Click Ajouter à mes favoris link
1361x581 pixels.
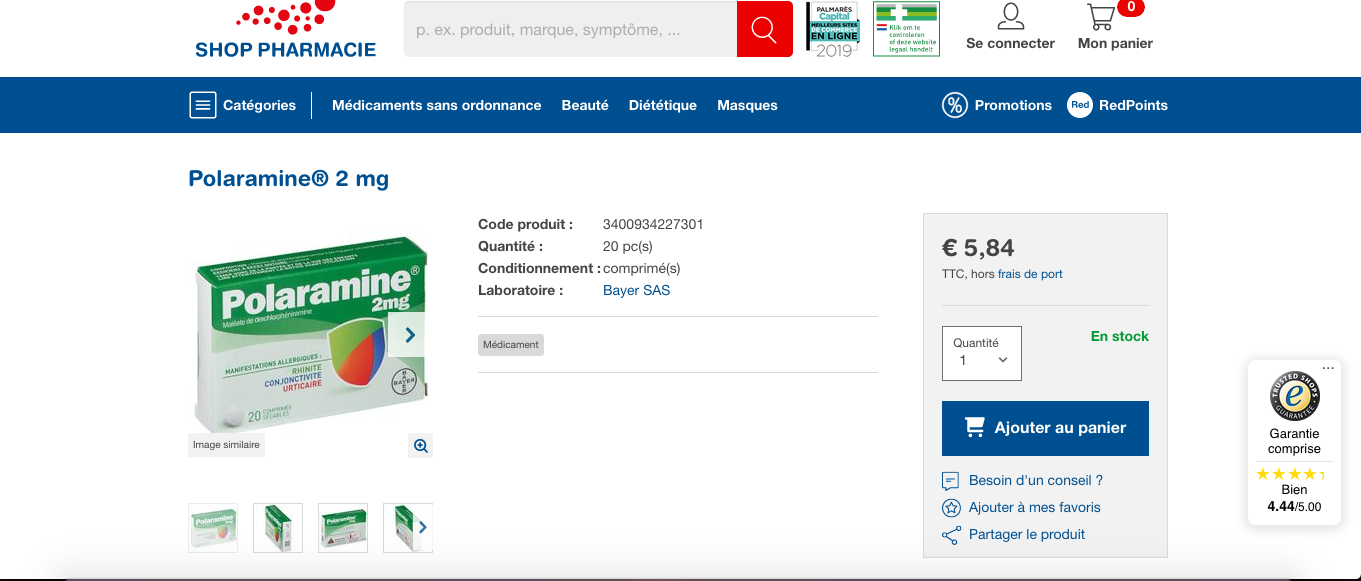(1035, 508)
